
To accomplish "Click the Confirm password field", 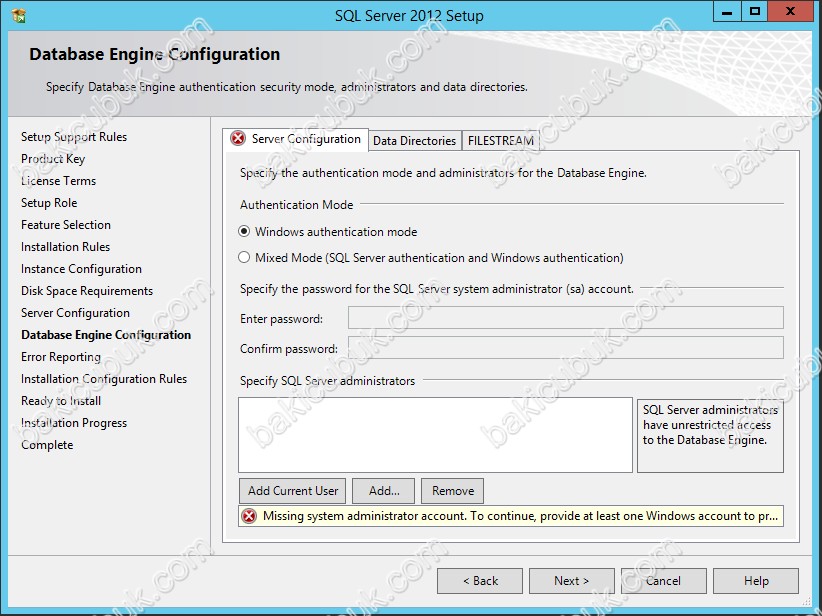I will (566, 348).
